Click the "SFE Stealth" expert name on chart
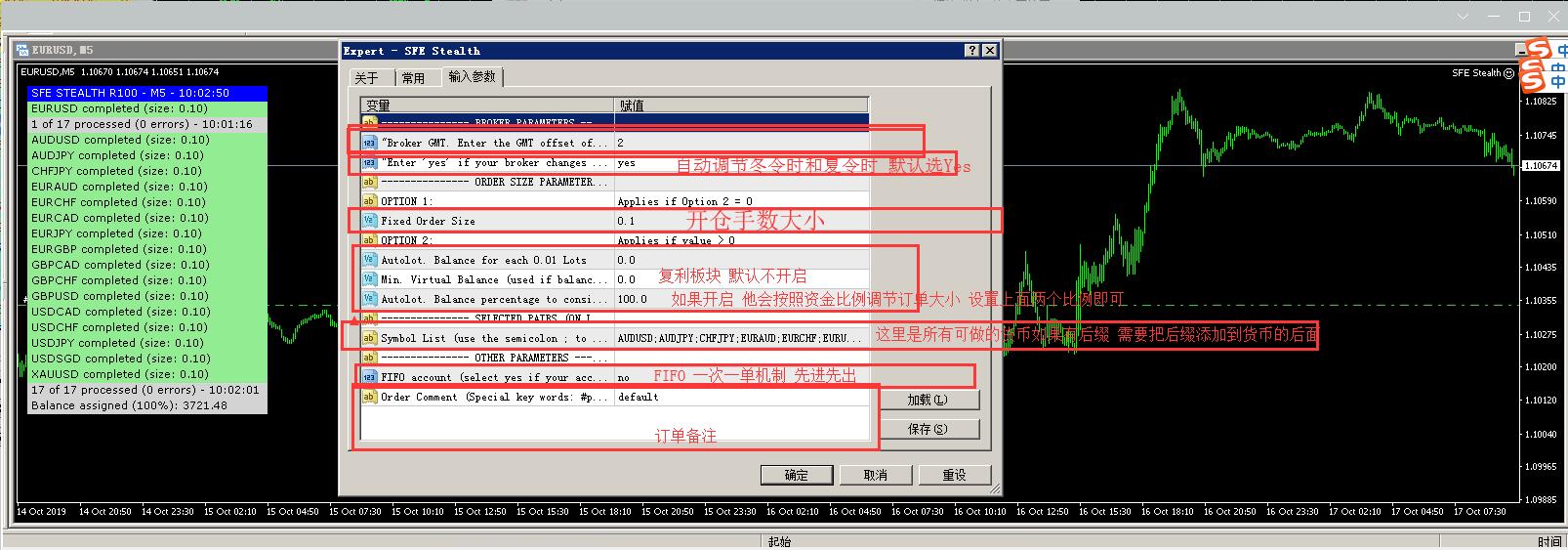 point(1476,73)
